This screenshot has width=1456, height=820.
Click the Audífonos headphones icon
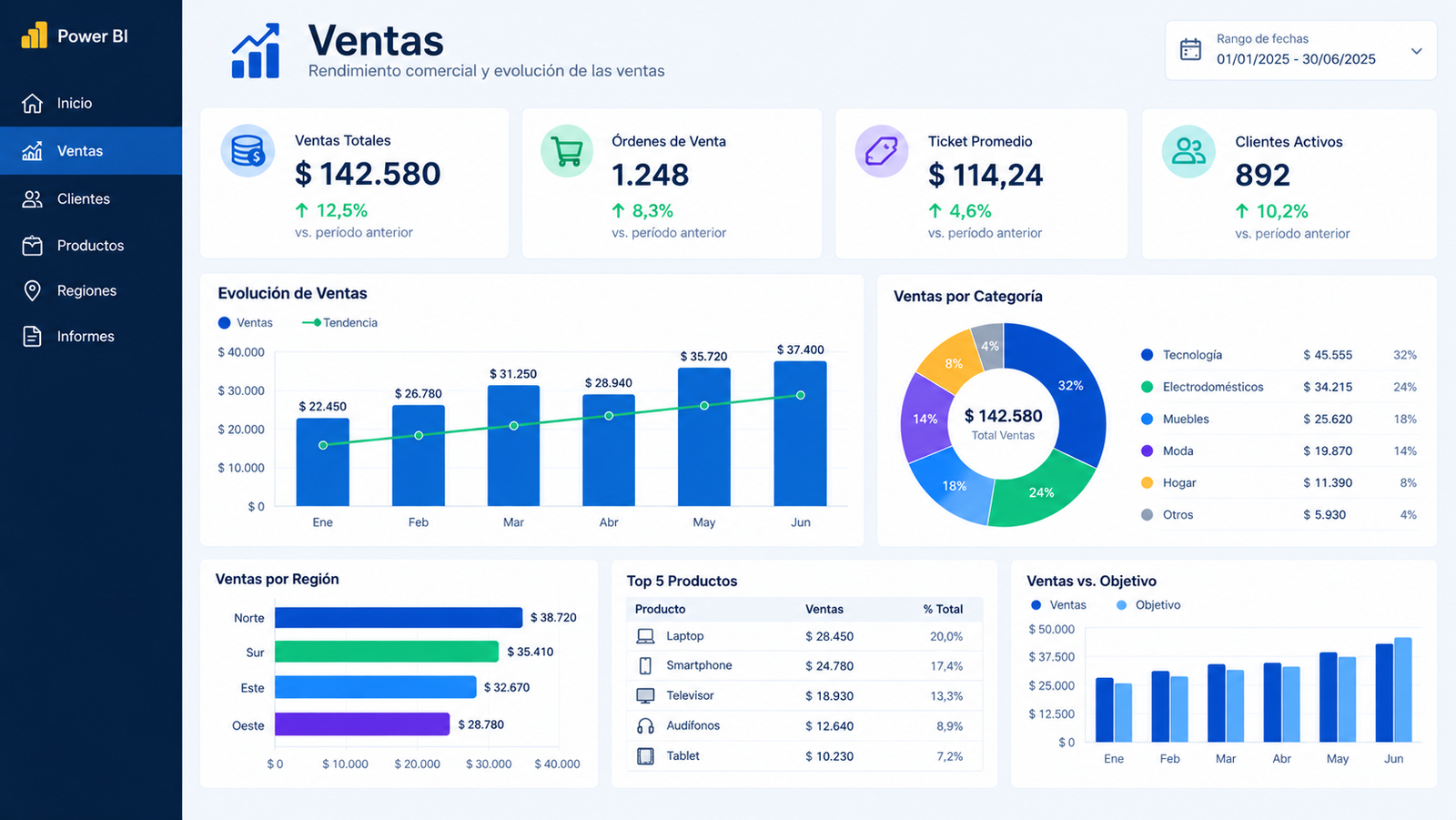click(x=645, y=725)
